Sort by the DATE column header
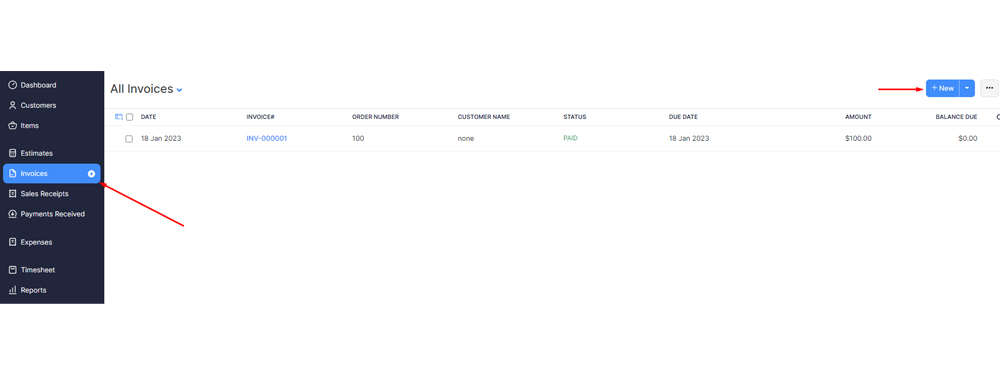1000x381 pixels. pos(149,117)
